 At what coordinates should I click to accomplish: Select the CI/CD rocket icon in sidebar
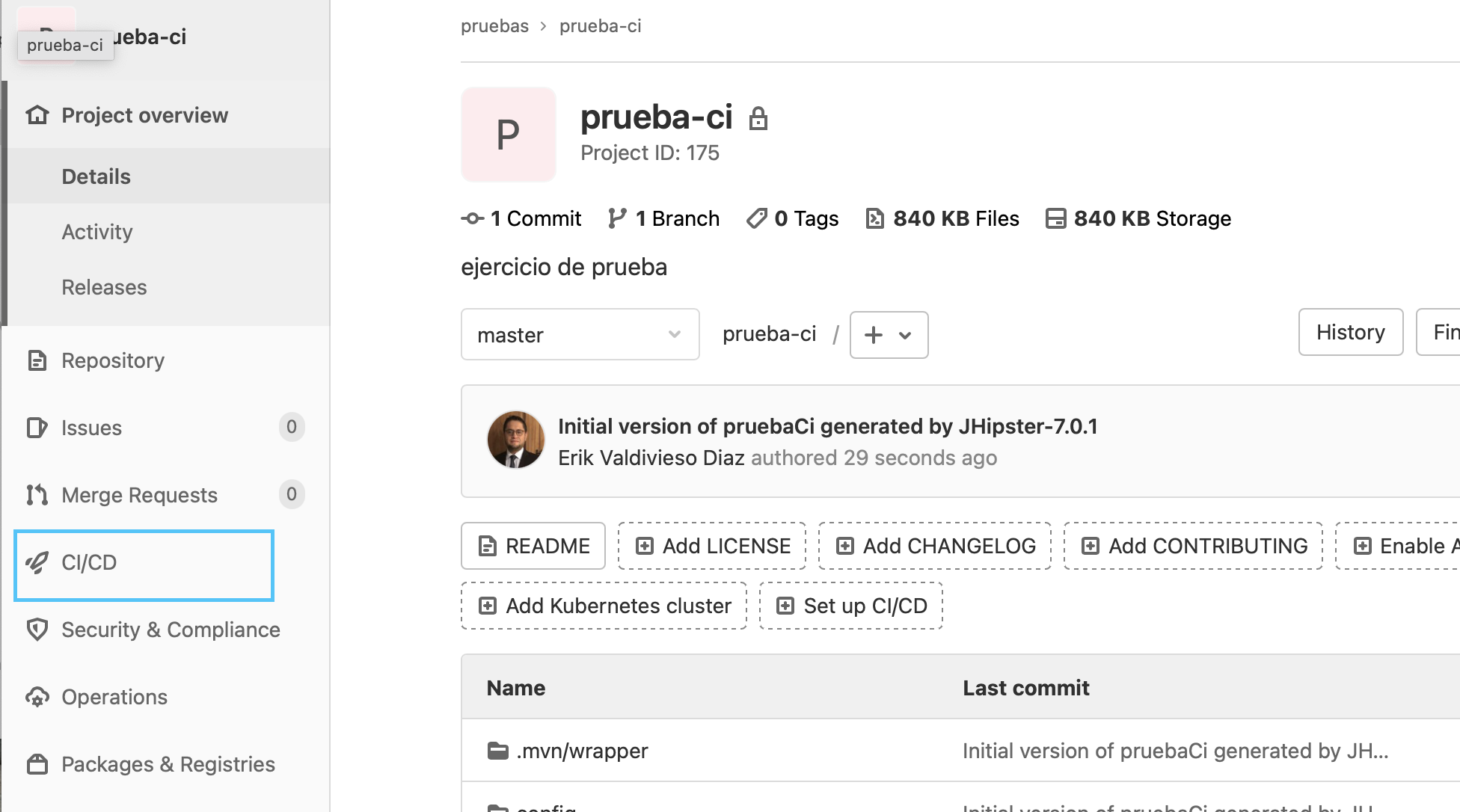(x=37, y=562)
